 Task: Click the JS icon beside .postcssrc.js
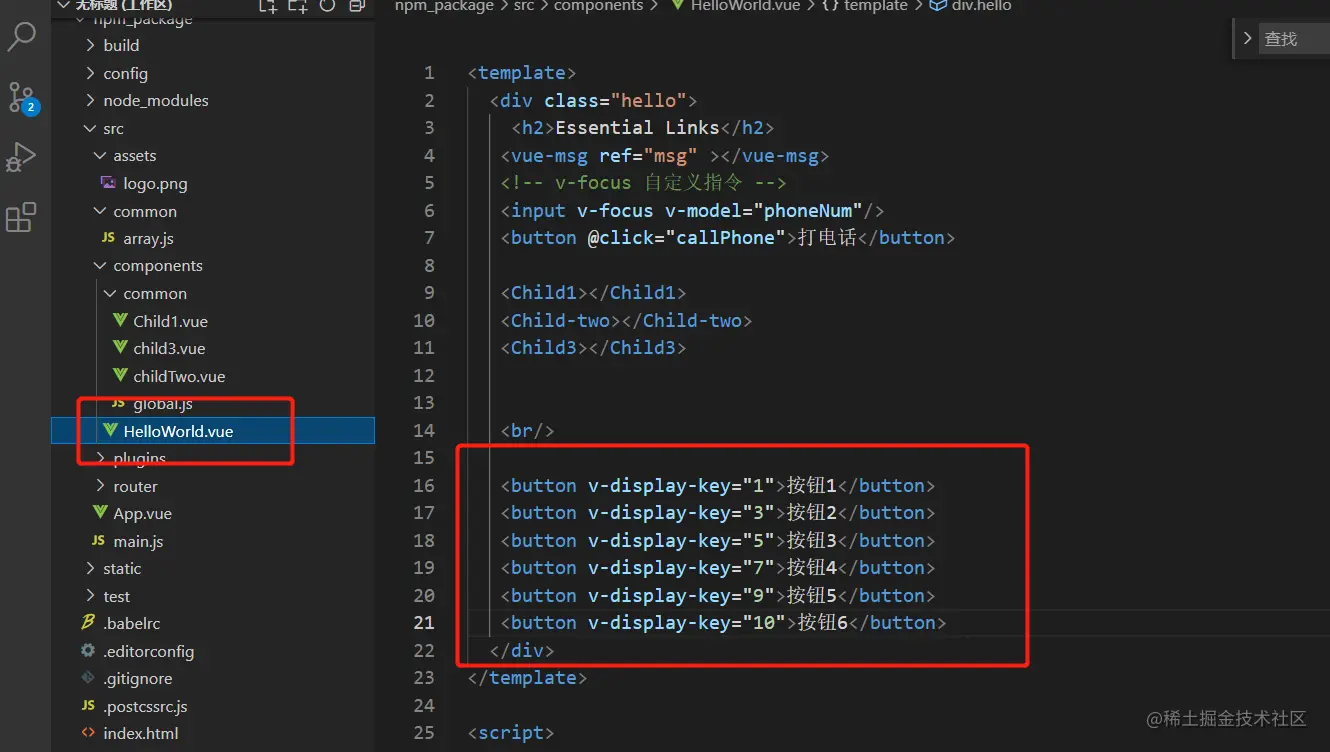pyautogui.click(x=88, y=706)
